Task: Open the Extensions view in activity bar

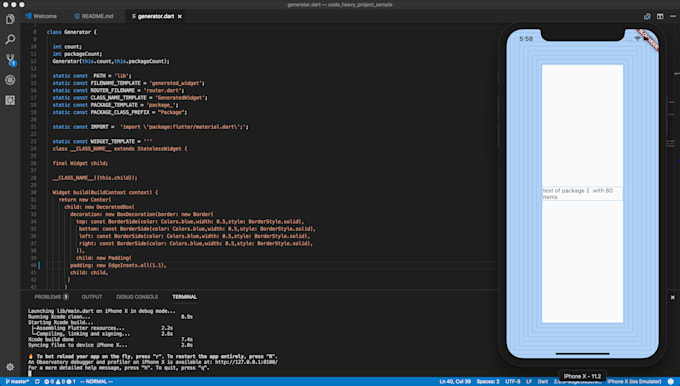Action: coord(10,100)
